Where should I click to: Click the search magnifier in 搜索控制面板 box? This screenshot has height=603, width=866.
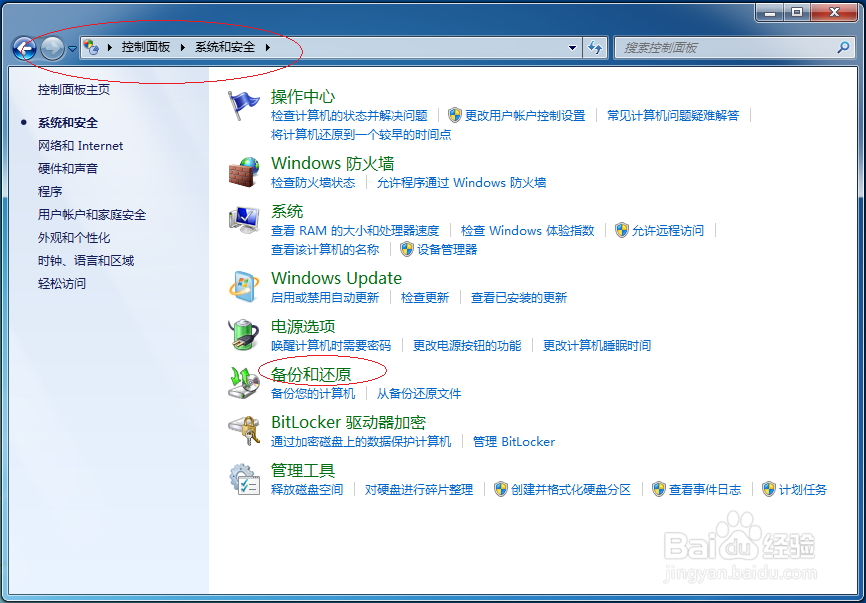[x=844, y=47]
